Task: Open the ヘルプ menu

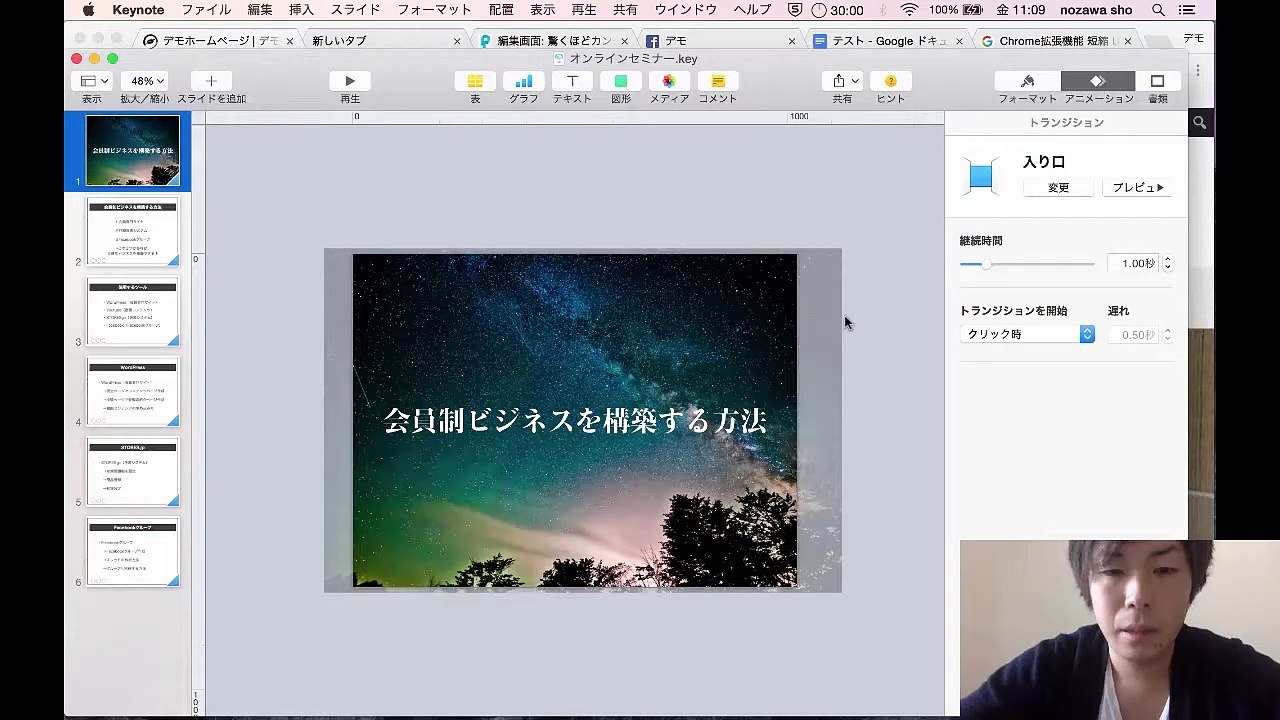Action: point(752,10)
